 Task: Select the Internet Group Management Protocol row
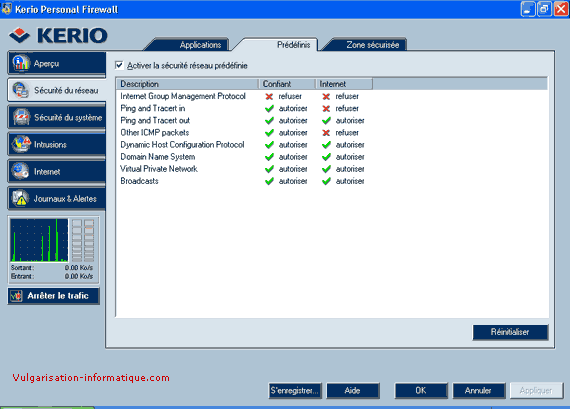pyautogui.click(x=332, y=96)
